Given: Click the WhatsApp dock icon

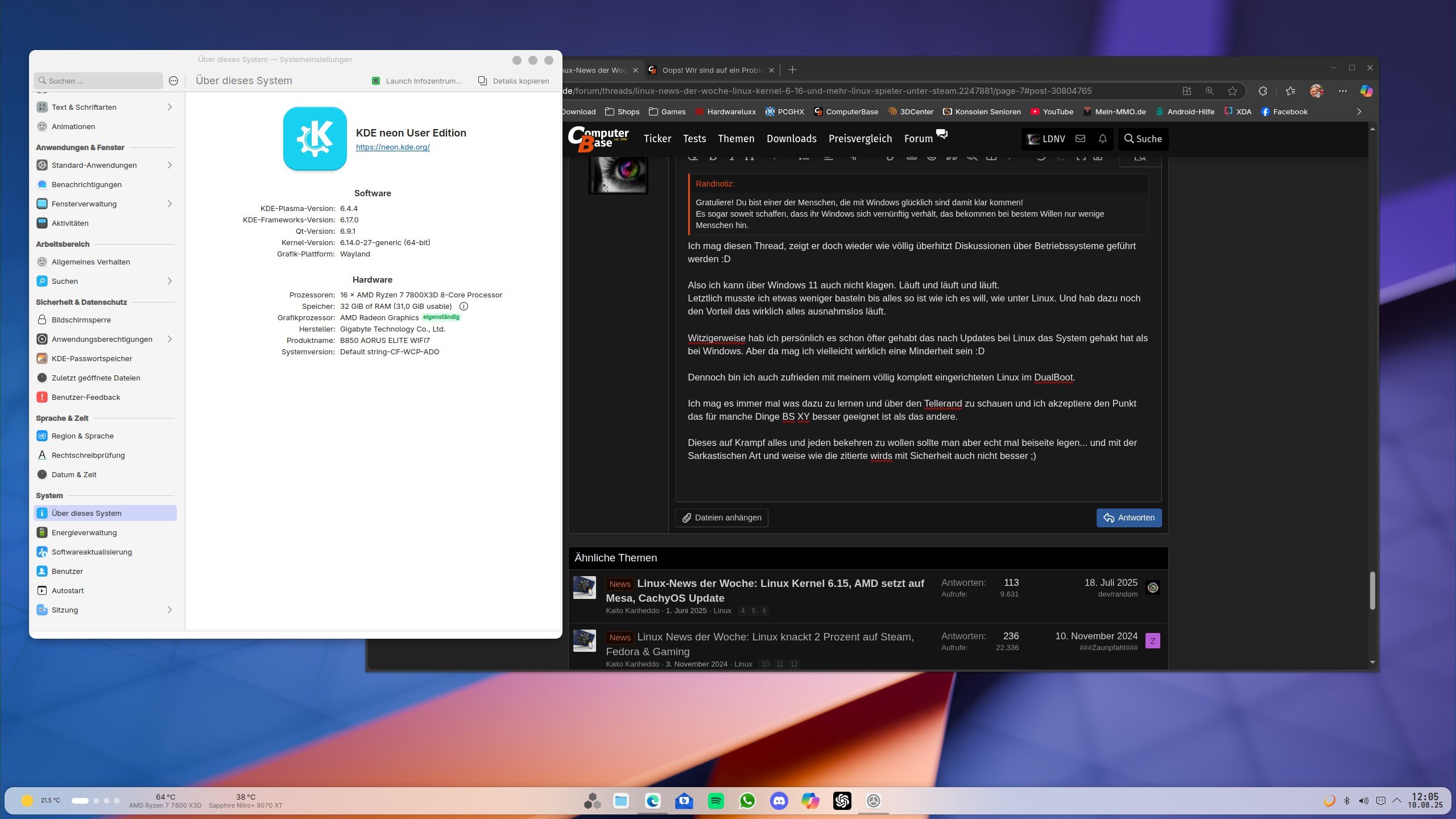Looking at the screenshot, I should point(747,801).
